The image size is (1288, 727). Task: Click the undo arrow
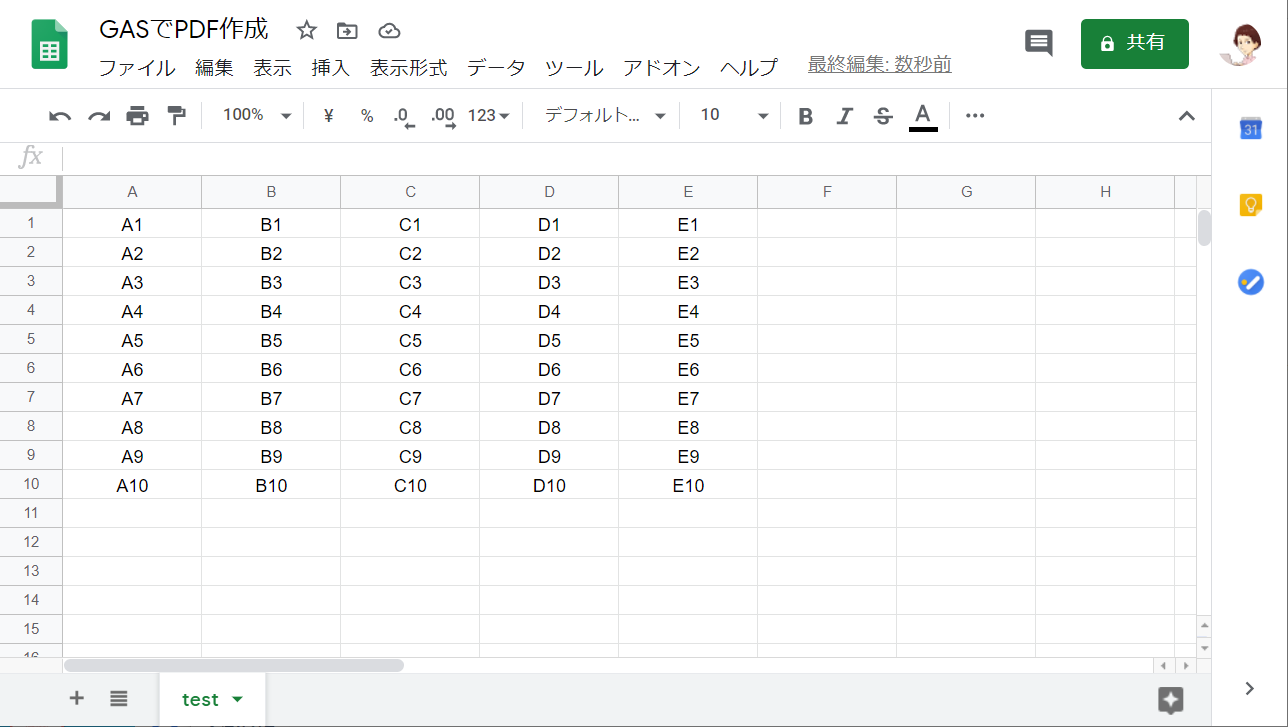tap(60, 116)
